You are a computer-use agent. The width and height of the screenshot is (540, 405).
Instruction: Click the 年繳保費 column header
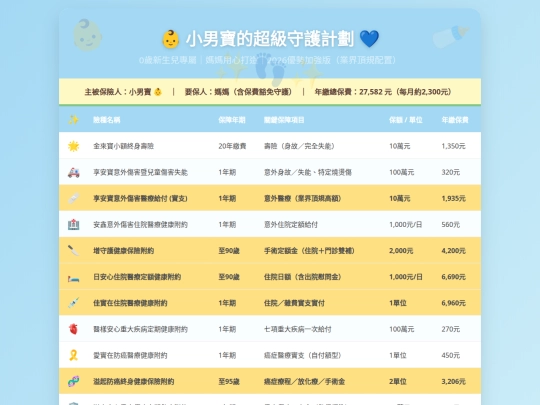pos(455,120)
